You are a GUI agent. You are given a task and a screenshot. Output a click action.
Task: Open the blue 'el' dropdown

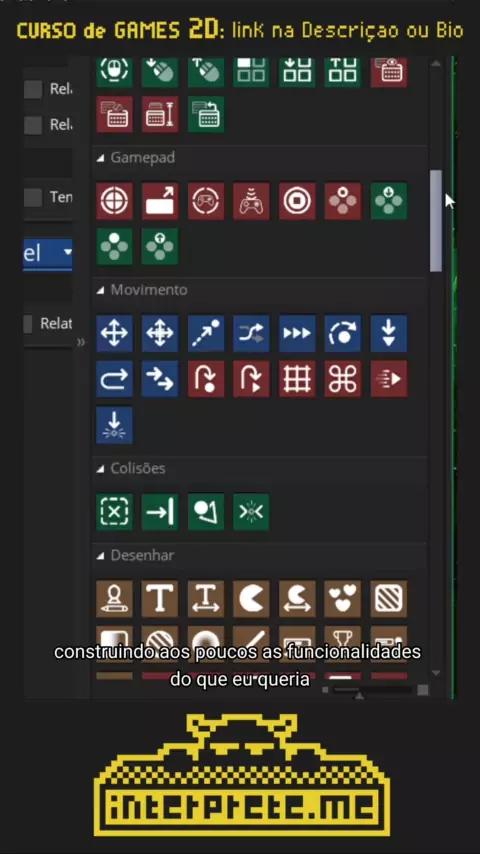(x=47, y=253)
